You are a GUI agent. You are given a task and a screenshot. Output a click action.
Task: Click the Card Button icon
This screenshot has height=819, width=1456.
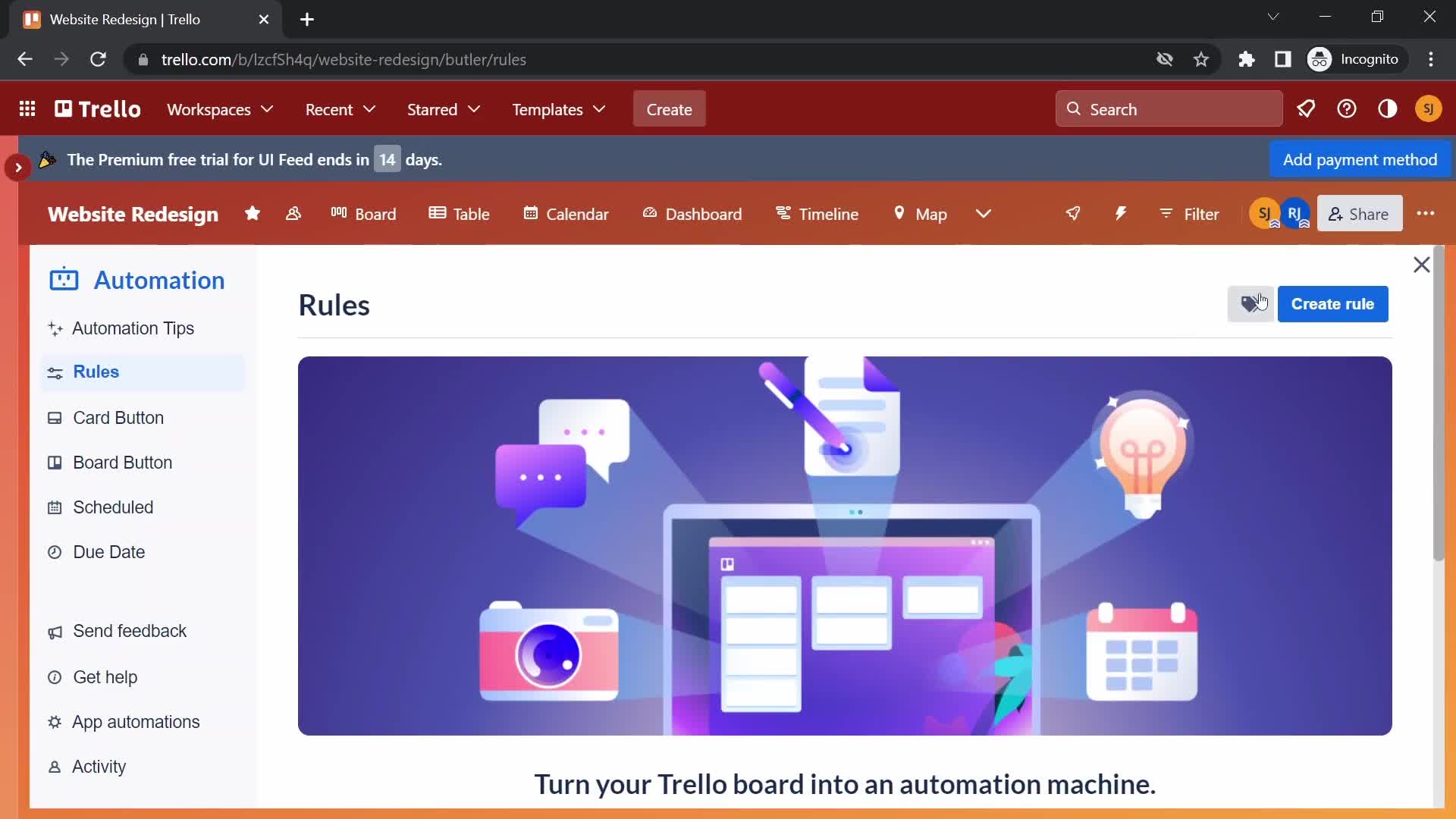56,418
